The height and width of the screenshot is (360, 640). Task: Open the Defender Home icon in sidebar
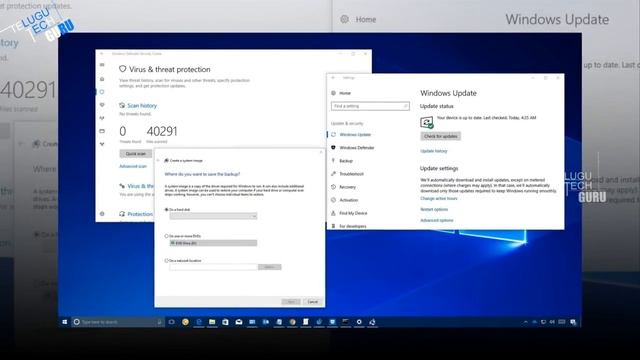coord(102,79)
